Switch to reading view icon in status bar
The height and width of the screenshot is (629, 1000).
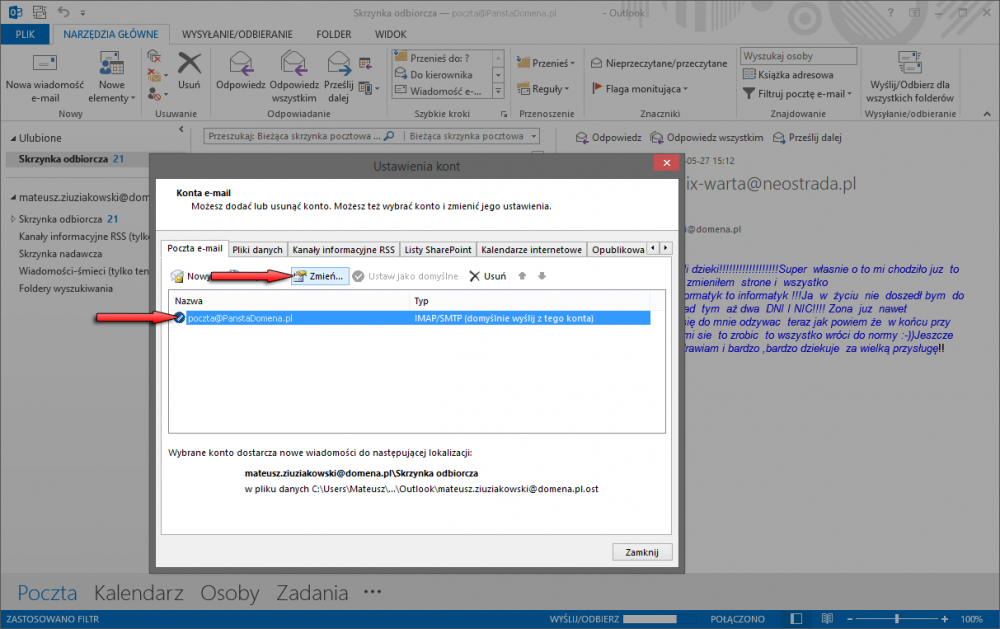827,619
